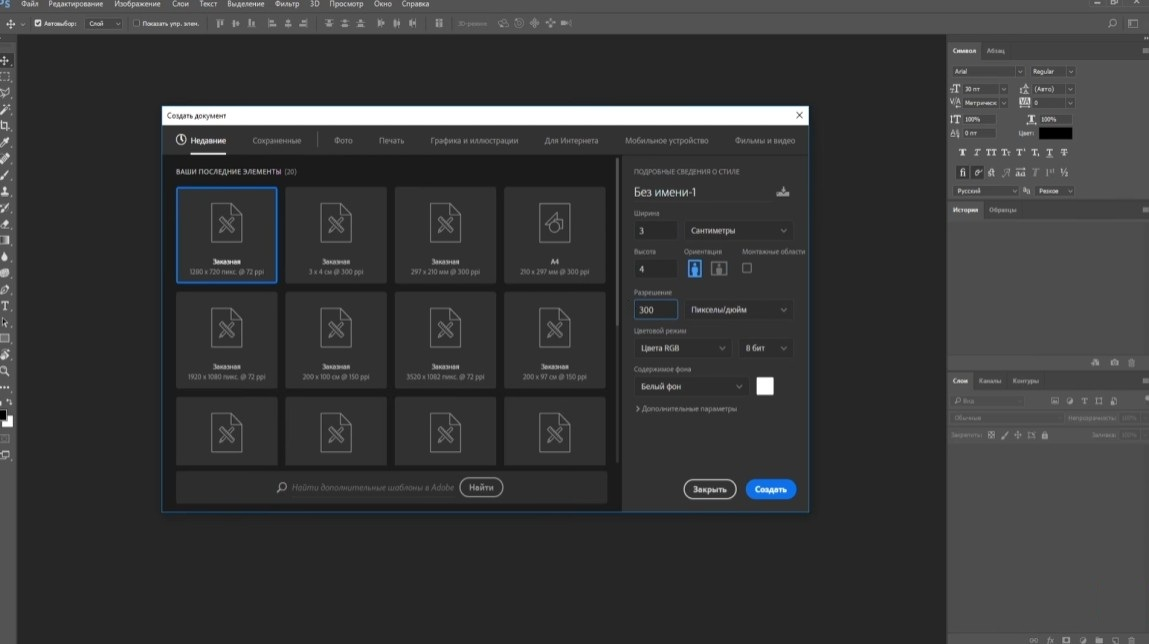Select the Horizontal Type tool
1149x644 pixels.
(x=6, y=306)
